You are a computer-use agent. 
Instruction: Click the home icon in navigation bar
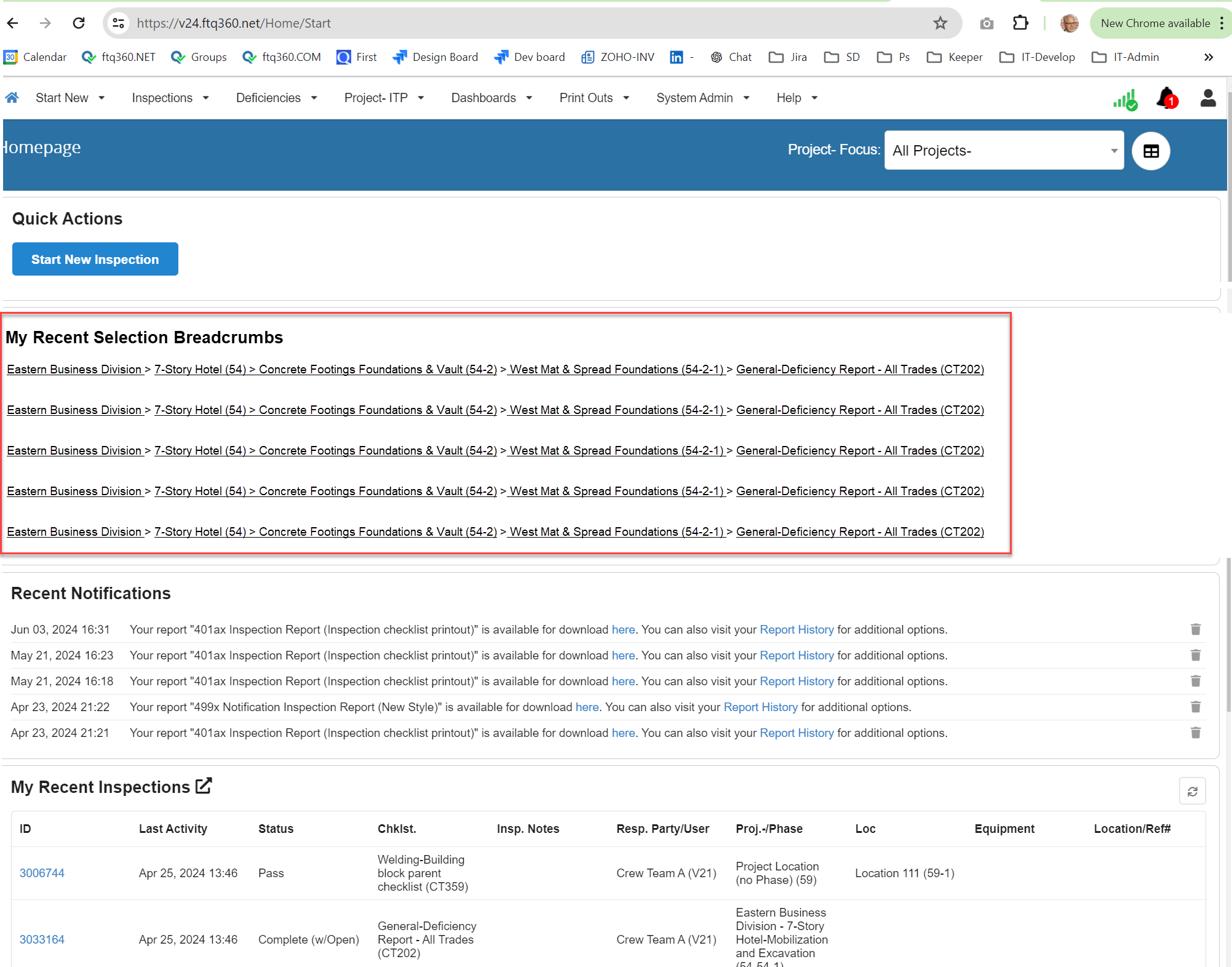12,98
